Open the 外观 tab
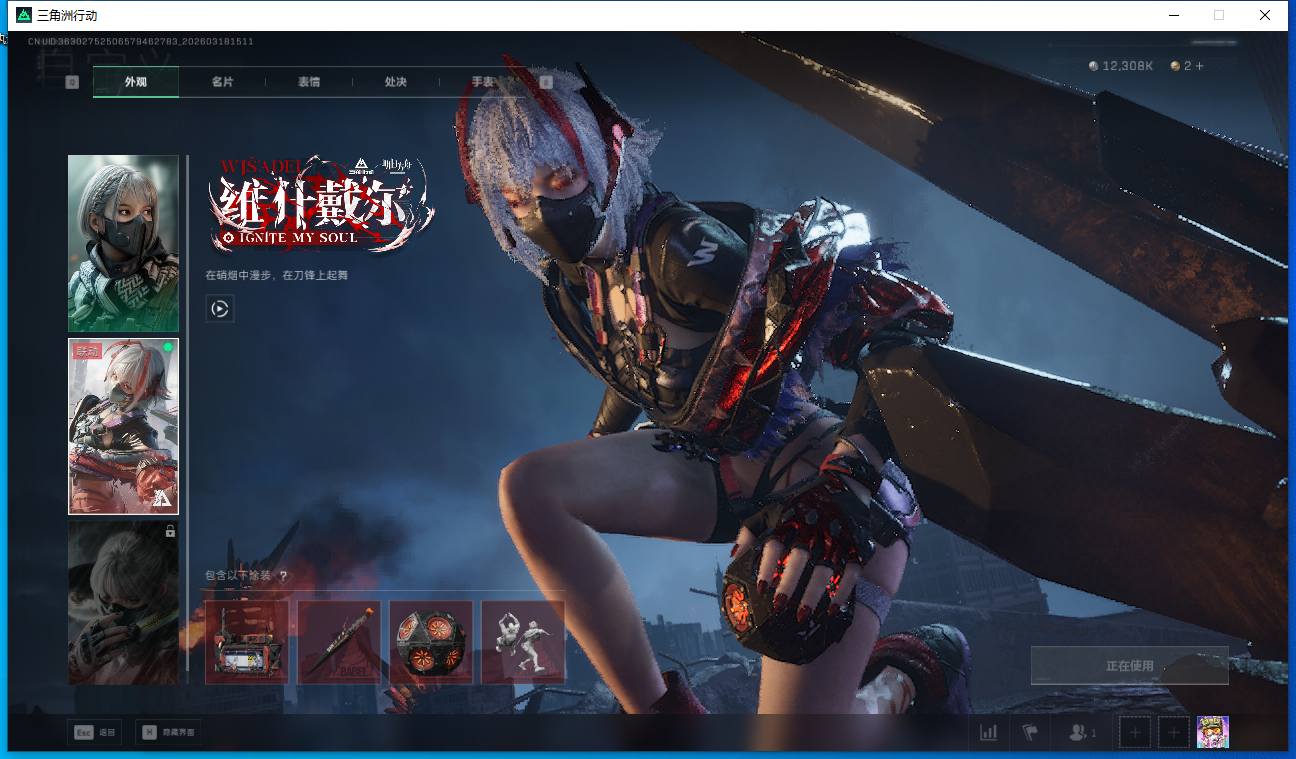Viewport: 1296px width, 759px height. (136, 82)
